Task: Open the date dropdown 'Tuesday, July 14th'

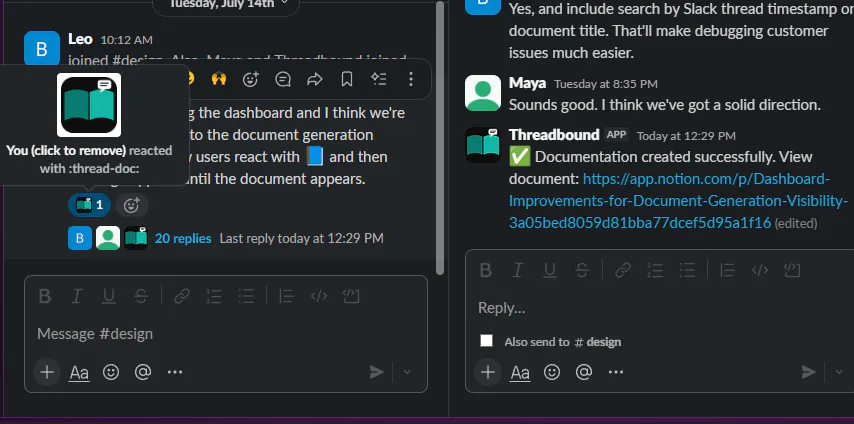Action: tap(226, 4)
